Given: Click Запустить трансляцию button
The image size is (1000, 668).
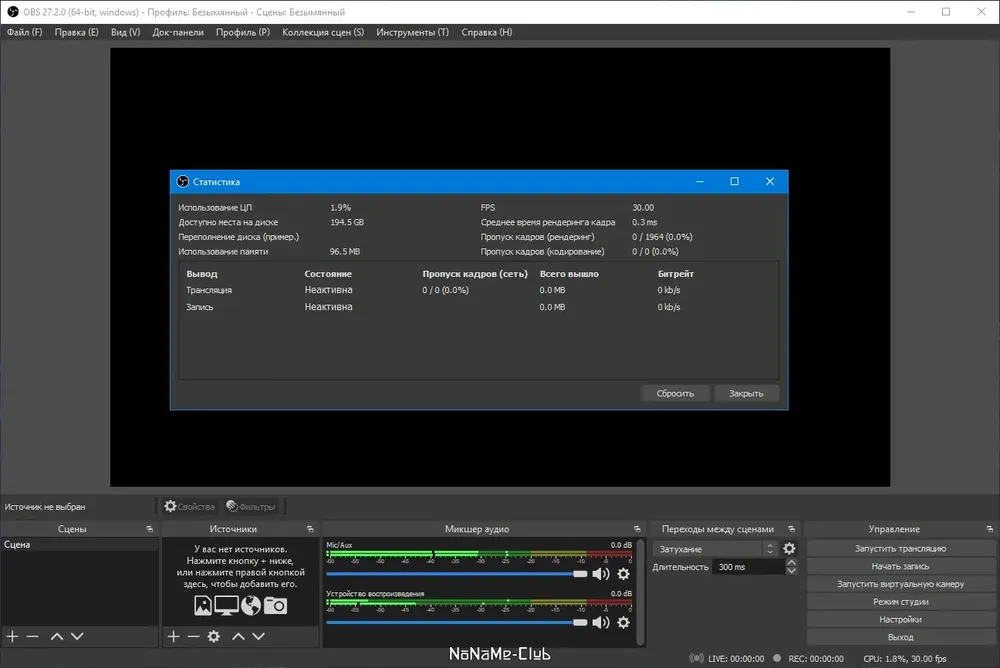Looking at the screenshot, I should [x=901, y=548].
